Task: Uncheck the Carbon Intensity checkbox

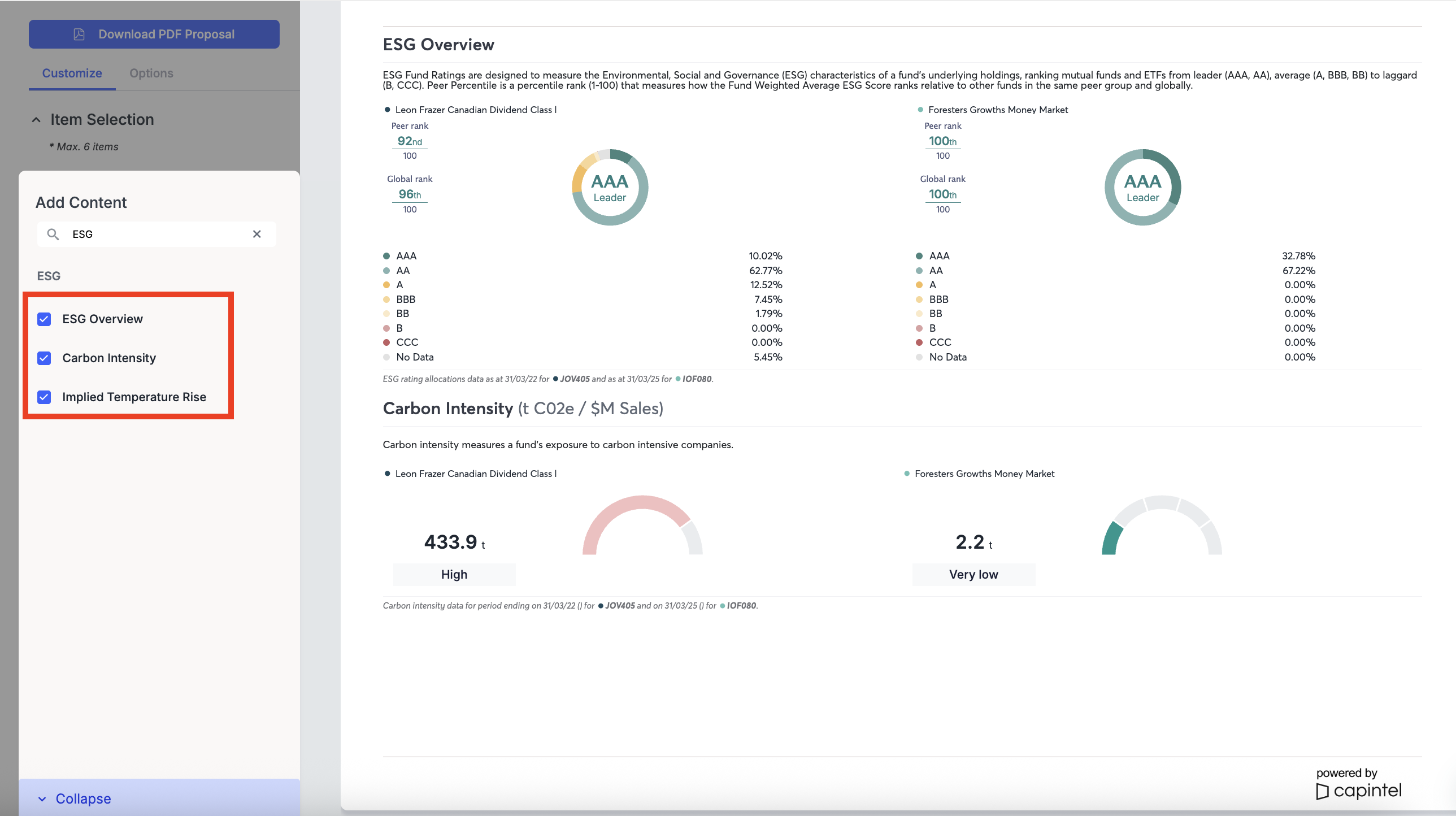Action: click(x=44, y=358)
